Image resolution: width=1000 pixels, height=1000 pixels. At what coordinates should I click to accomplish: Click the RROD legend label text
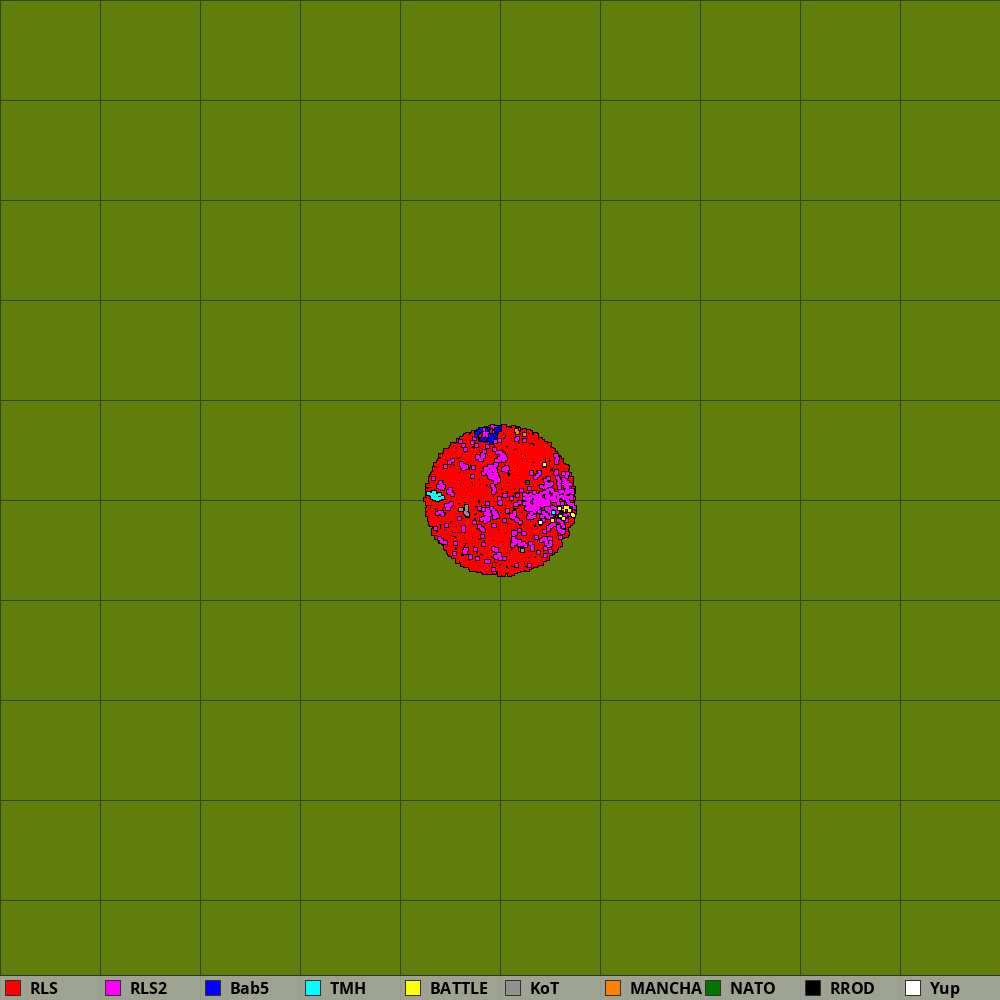852,988
